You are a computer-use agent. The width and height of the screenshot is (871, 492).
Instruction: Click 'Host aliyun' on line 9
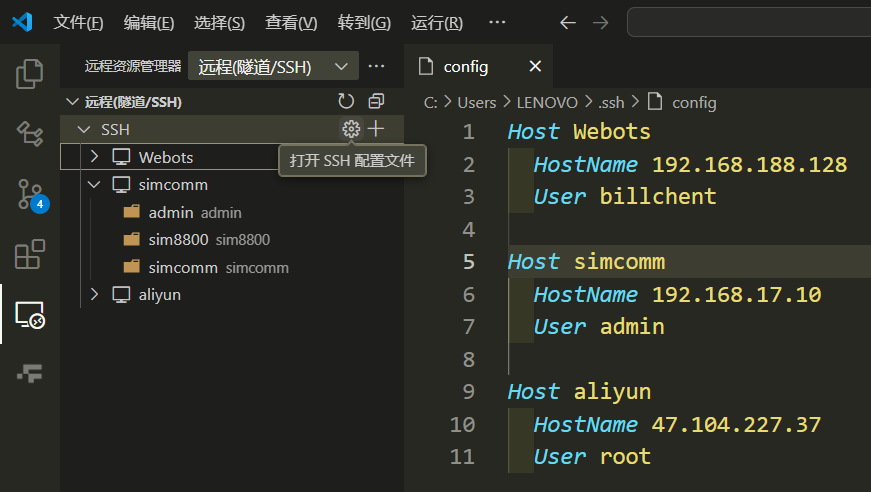[x=579, y=391]
